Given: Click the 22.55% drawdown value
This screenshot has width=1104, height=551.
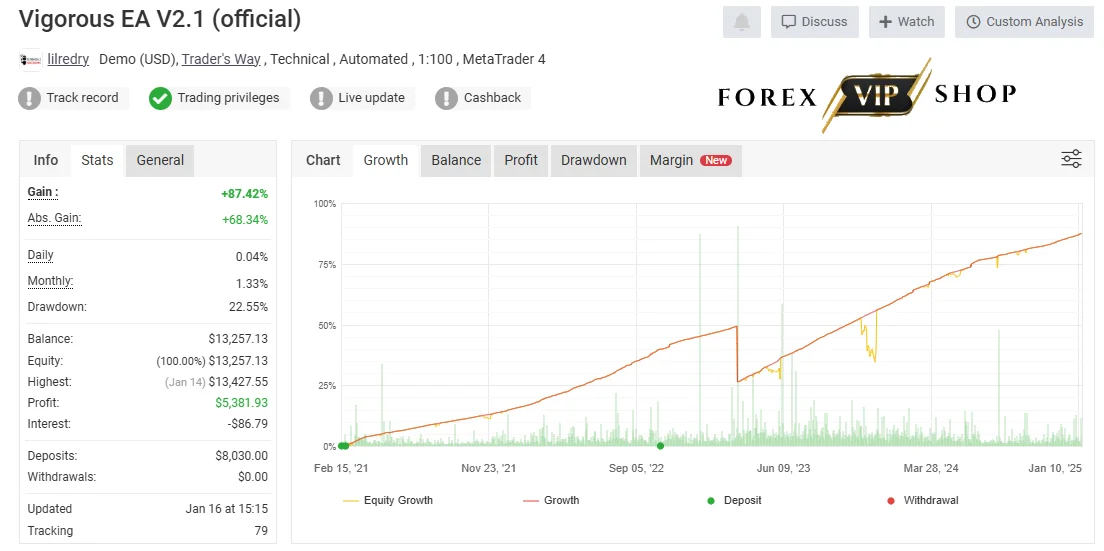Looking at the screenshot, I should [249, 307].
